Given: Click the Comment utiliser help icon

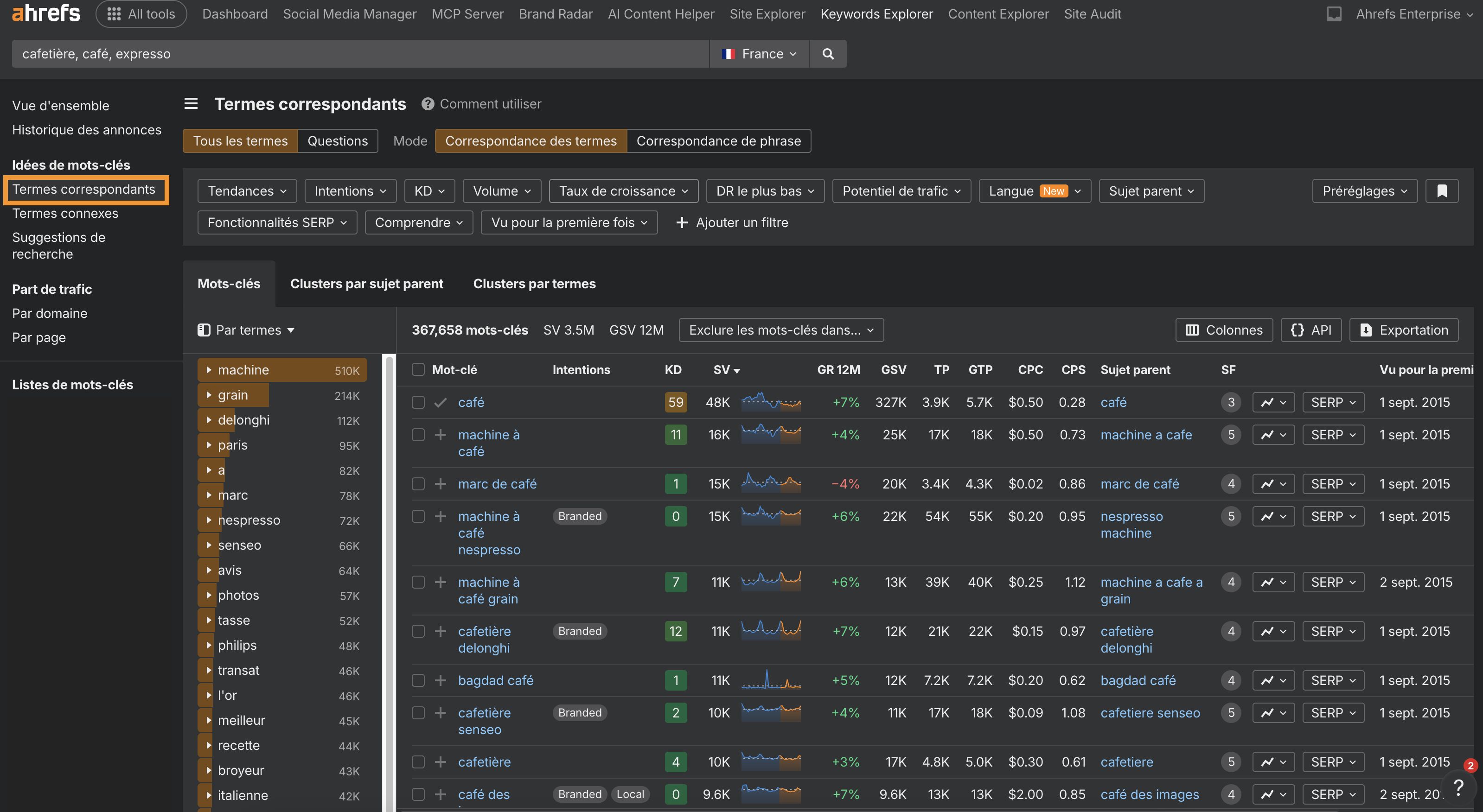Looking at the screenshot, I should (427, 104).
